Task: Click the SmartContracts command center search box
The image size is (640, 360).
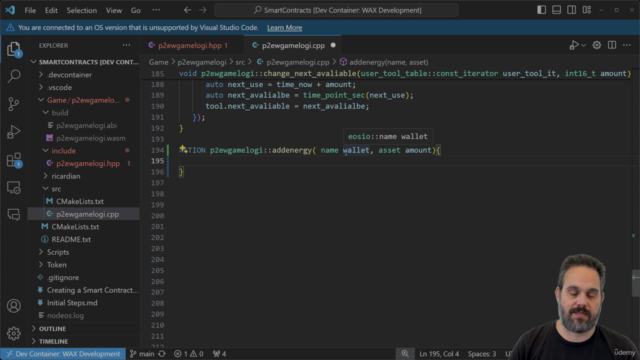Action: pyautogui.click(x=337, y=10)
